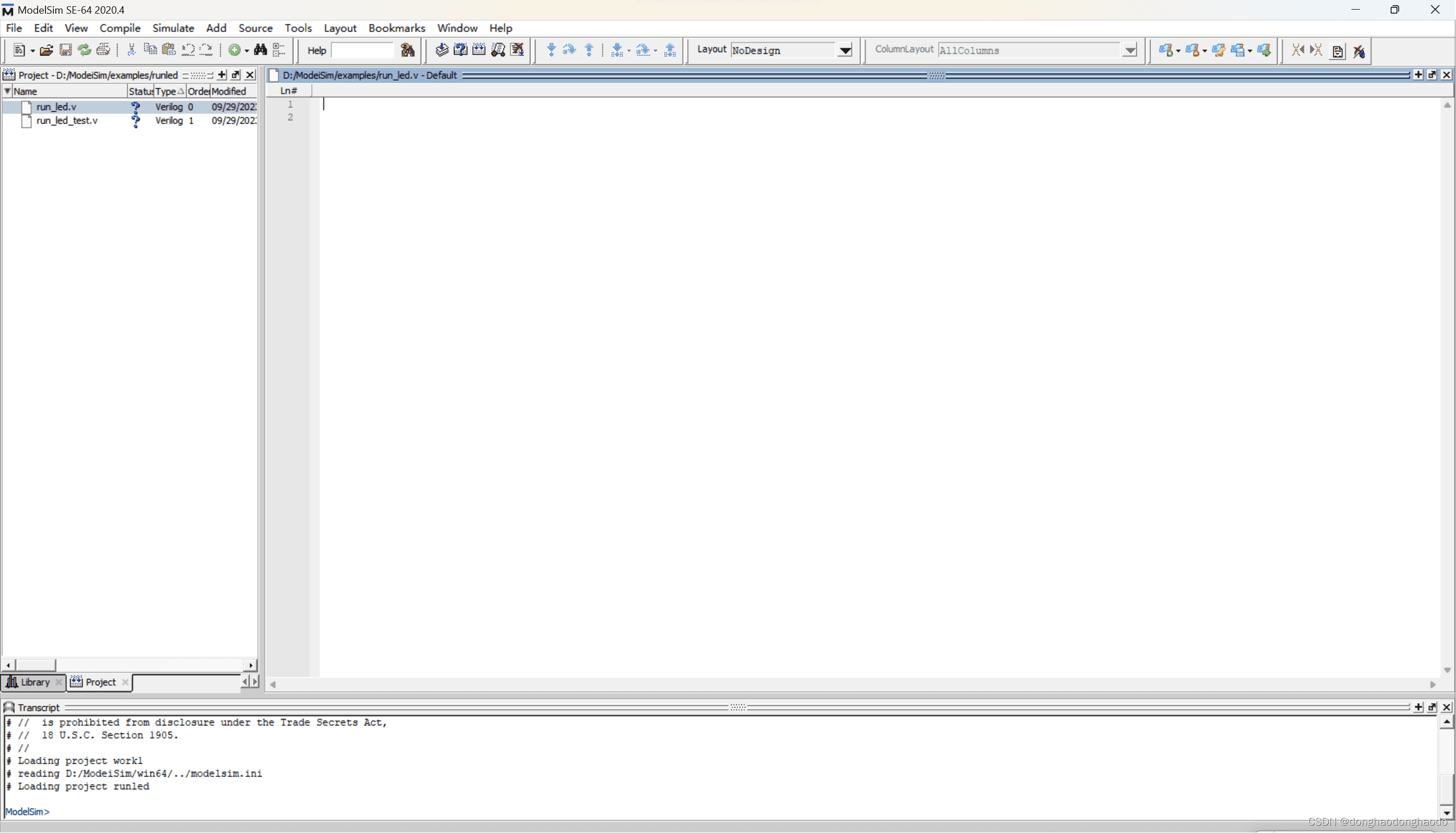
Task: Click the Undo arrow icon
Action: pyautogui.click(x=188, y=51)
